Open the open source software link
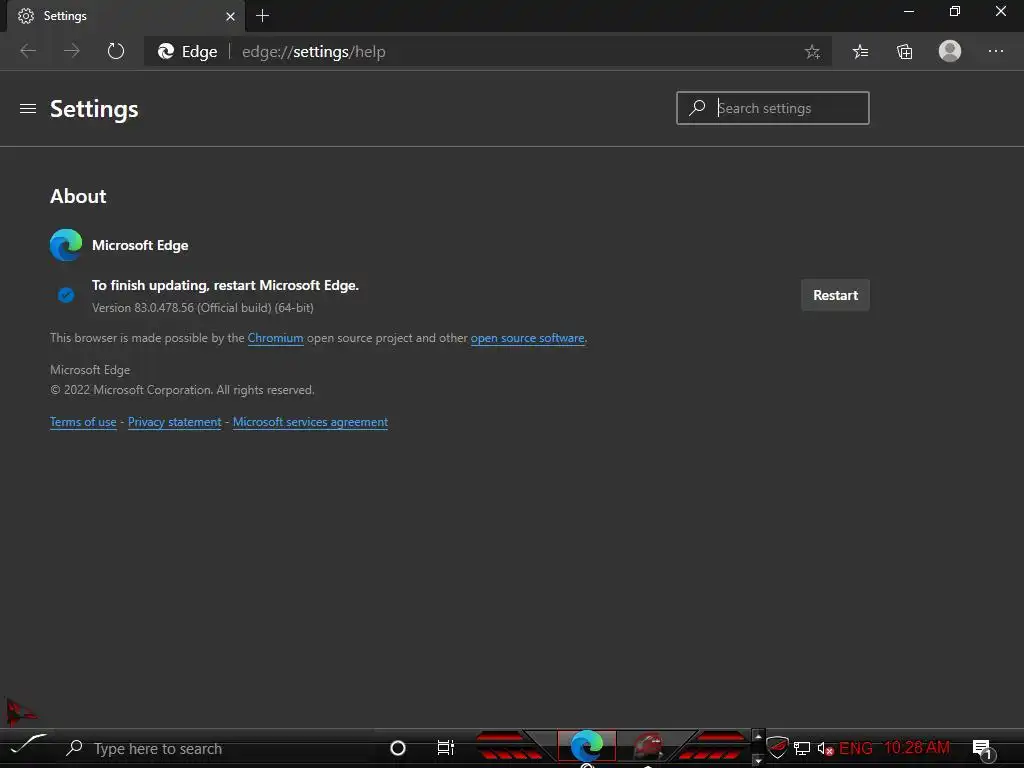The image size is (1024, 768). [527, 338]
